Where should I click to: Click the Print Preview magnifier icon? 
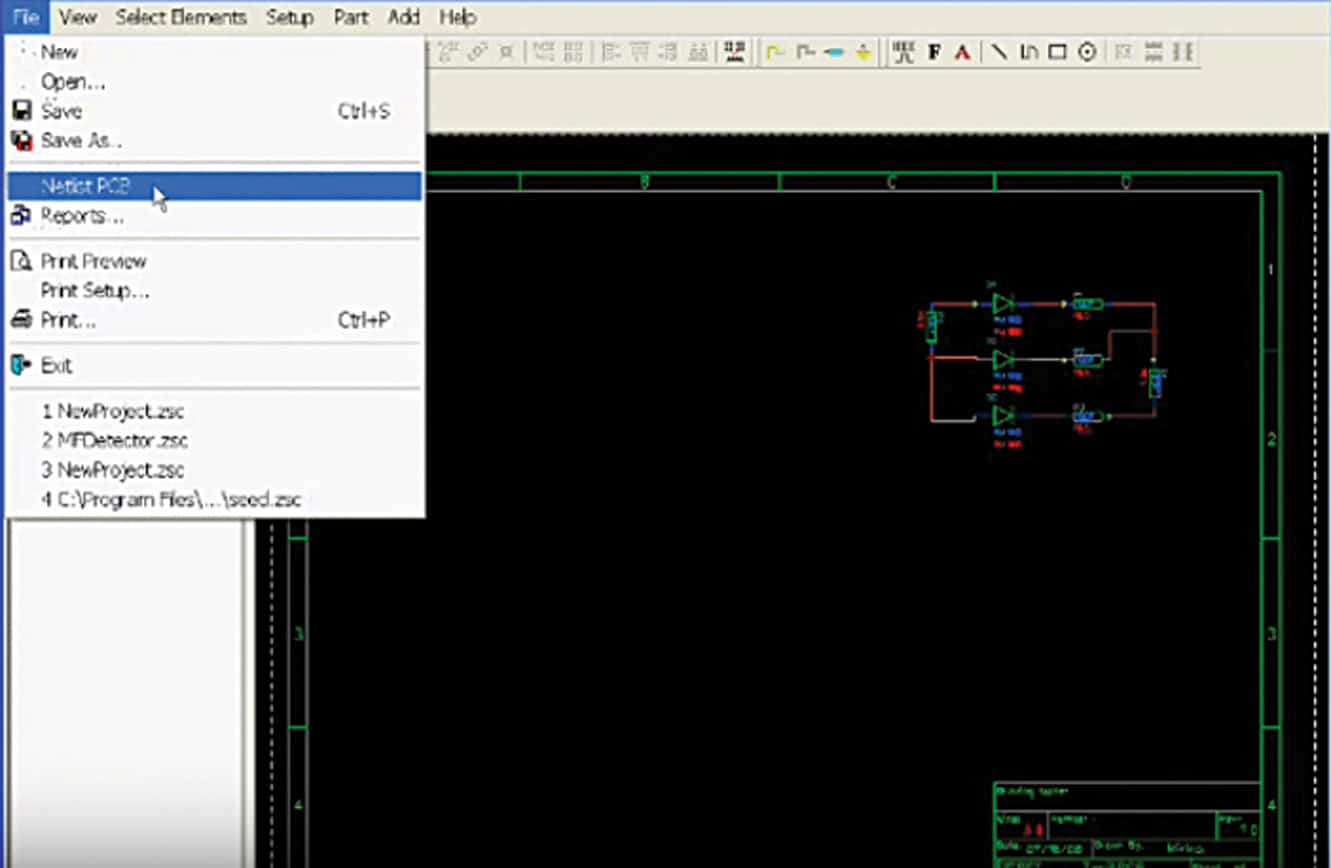click(x=19, y=261)
